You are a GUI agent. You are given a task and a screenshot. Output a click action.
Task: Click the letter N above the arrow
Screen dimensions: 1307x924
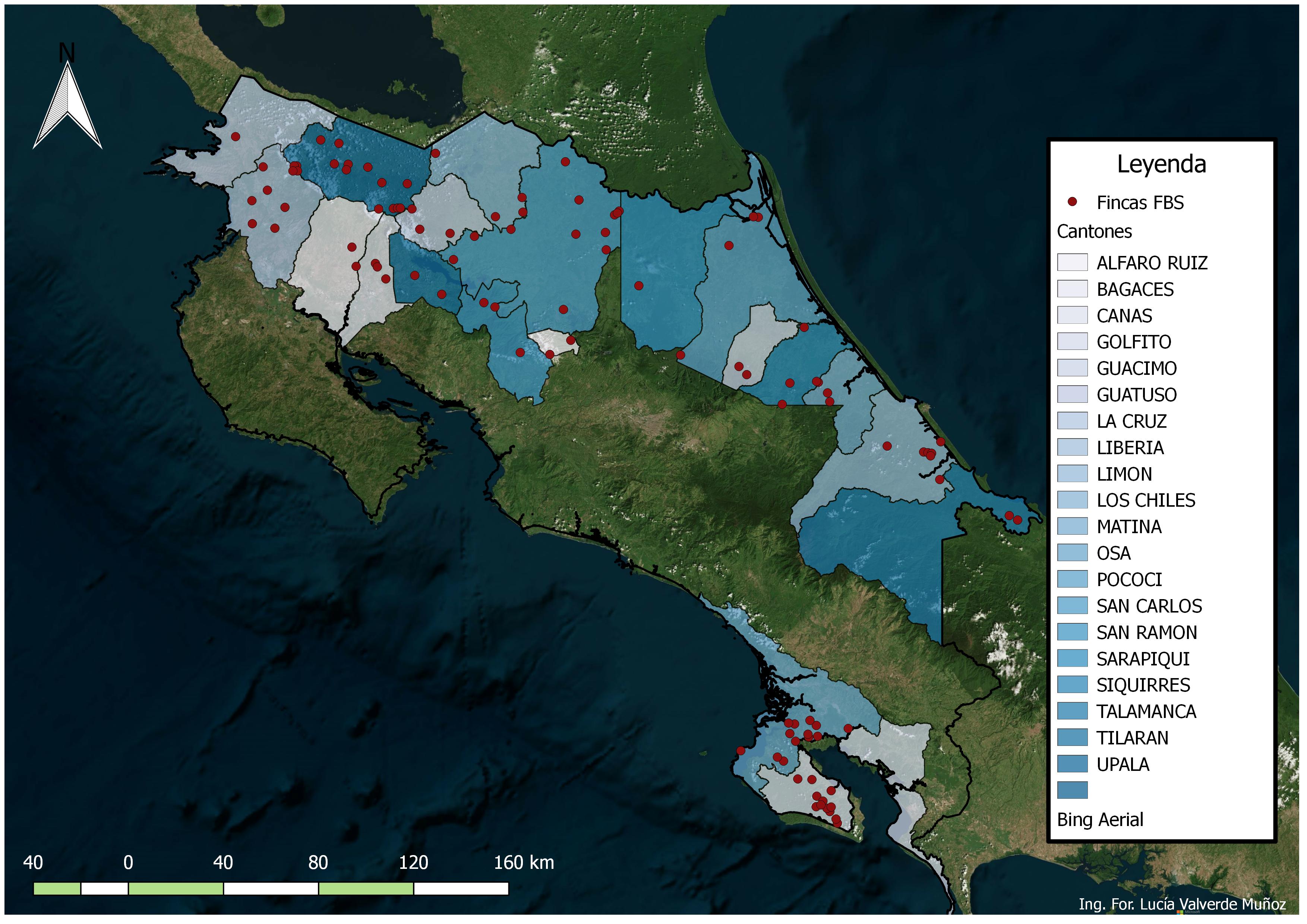tap(67, 53)
